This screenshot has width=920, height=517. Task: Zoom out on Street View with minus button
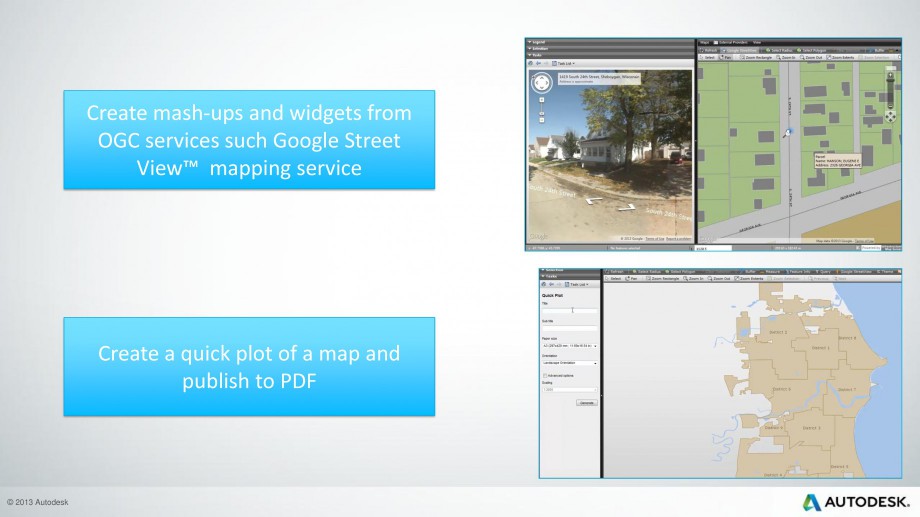click(x=542, y=120)
